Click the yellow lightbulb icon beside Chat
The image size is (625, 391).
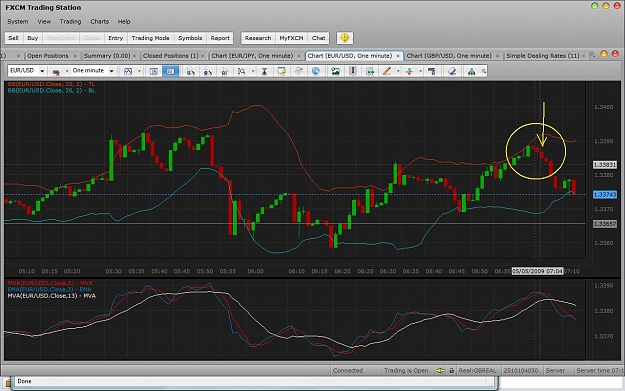point(345,38)
